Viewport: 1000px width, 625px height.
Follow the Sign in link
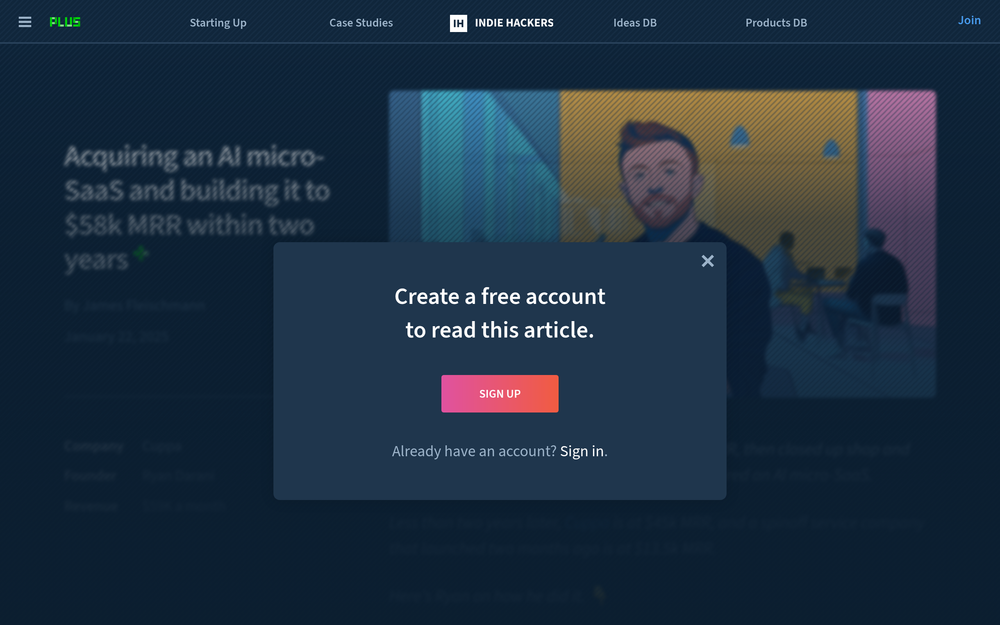582,451
